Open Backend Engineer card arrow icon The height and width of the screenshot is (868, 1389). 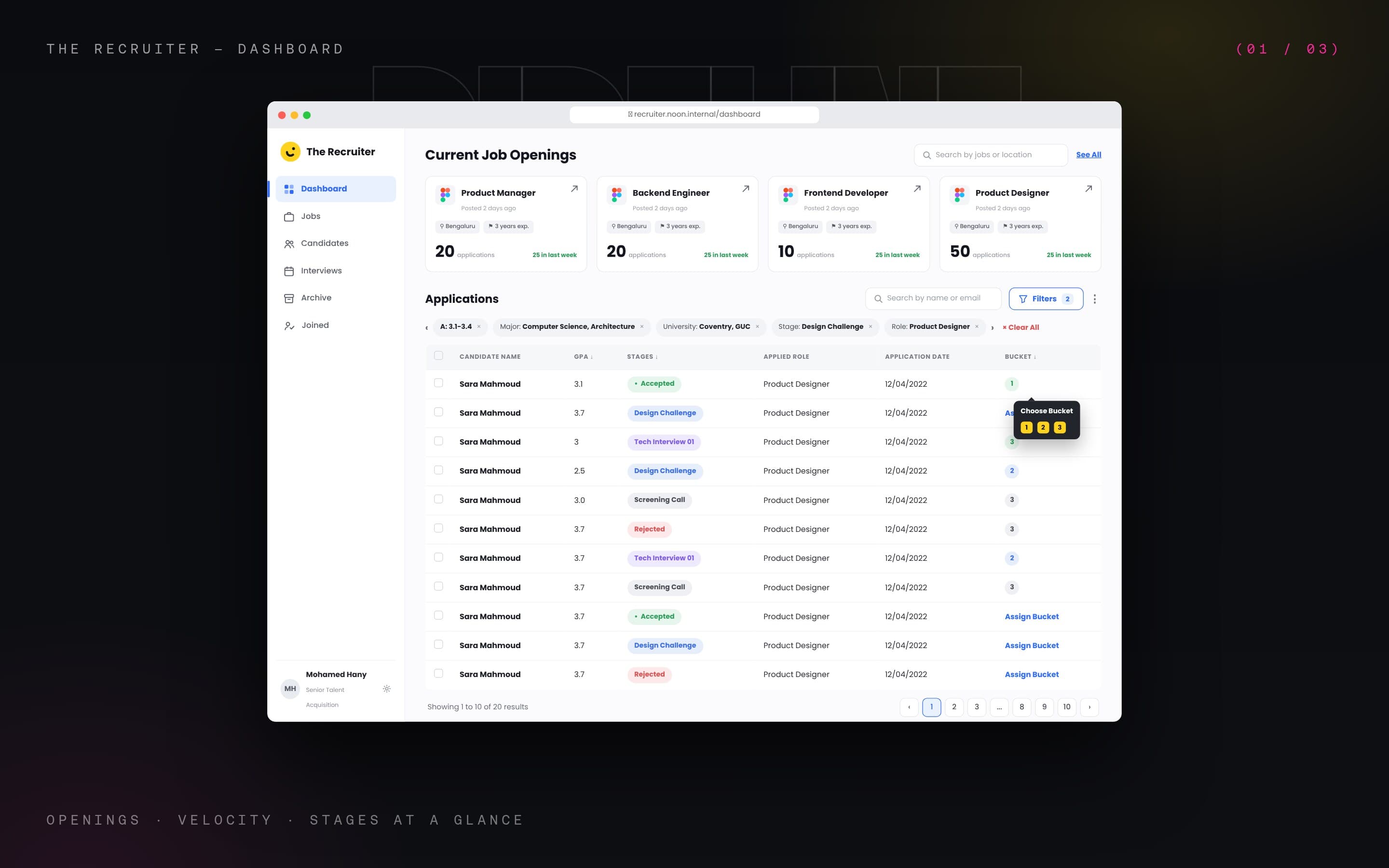746,189
